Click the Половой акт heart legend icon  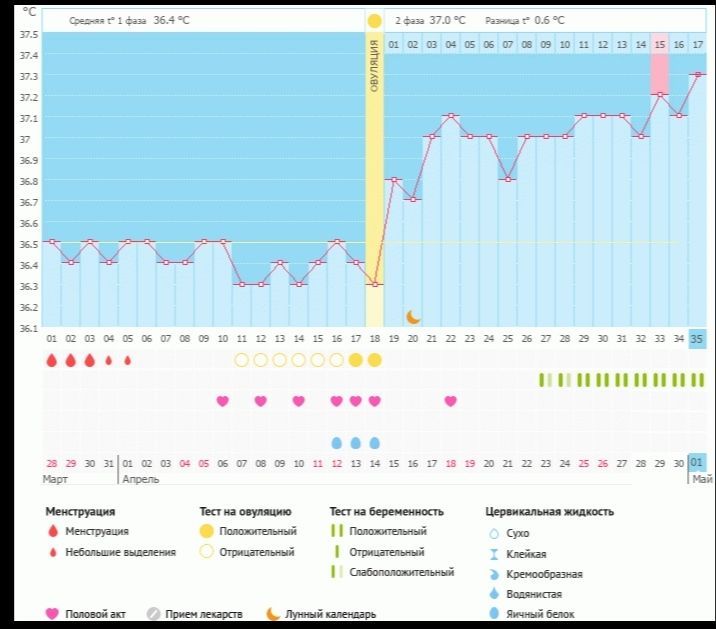click(x=52, y=614)
